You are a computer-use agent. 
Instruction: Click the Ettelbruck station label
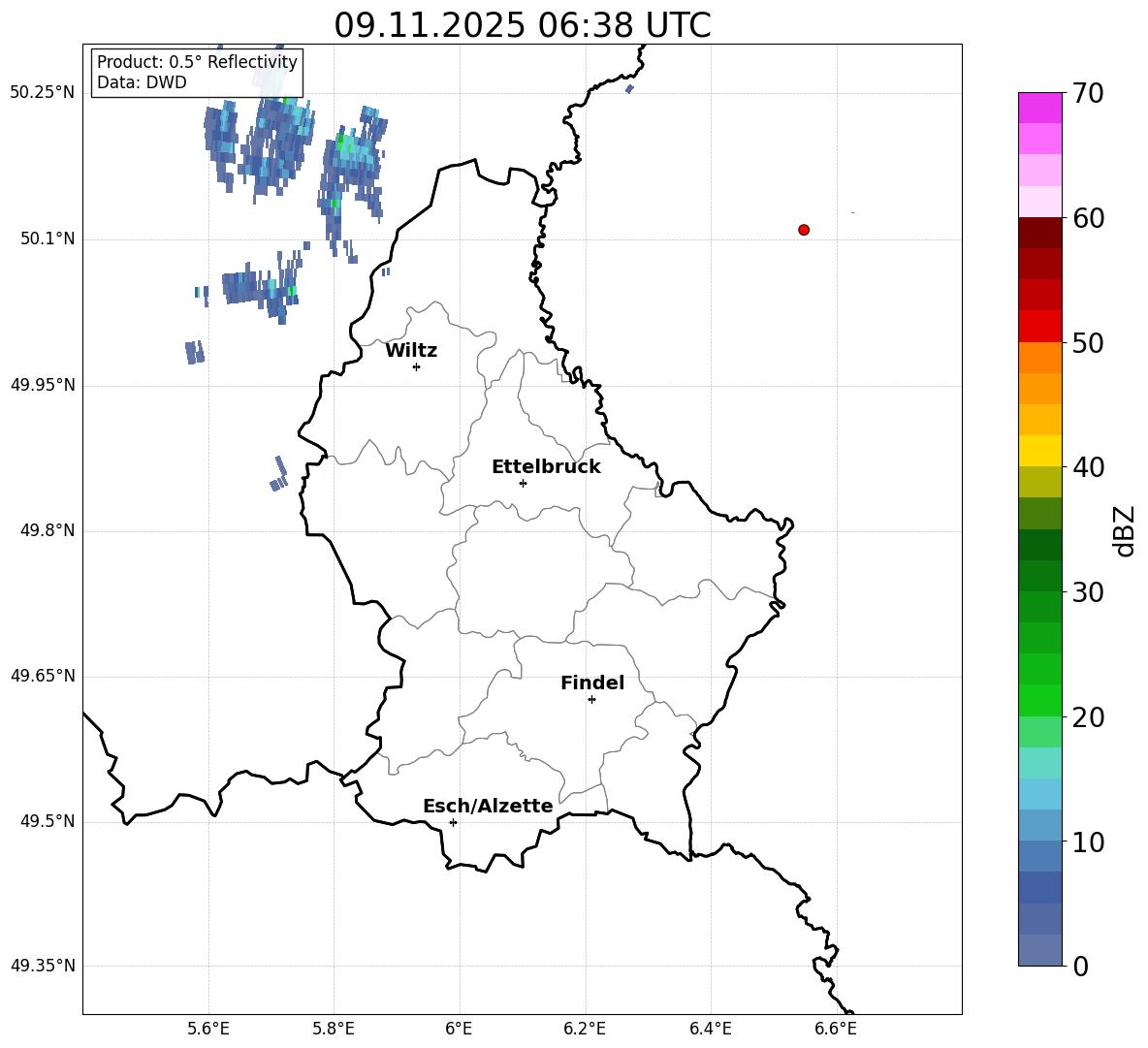546,467
